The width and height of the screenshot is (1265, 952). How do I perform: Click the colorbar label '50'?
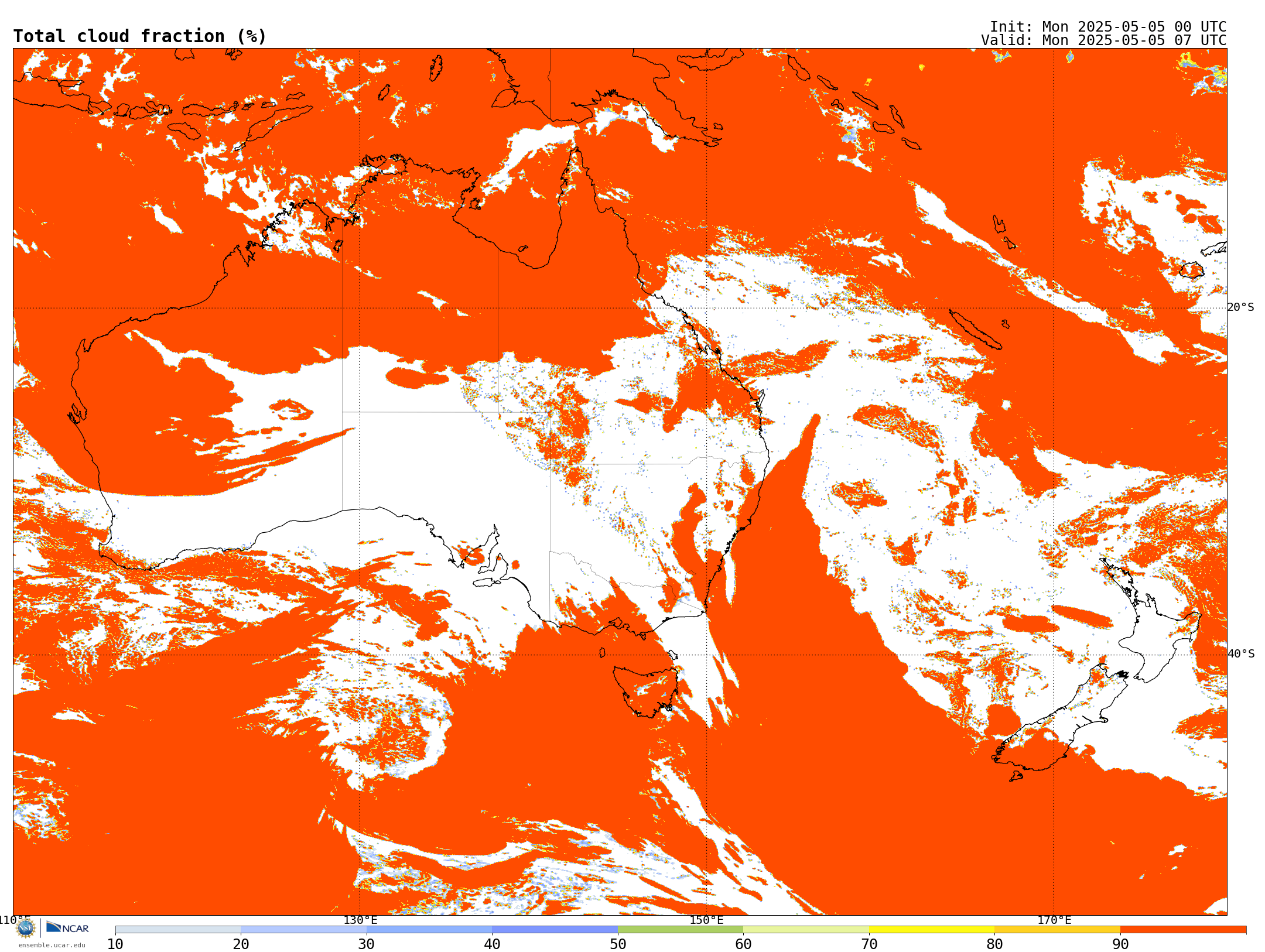pos(618,944)
